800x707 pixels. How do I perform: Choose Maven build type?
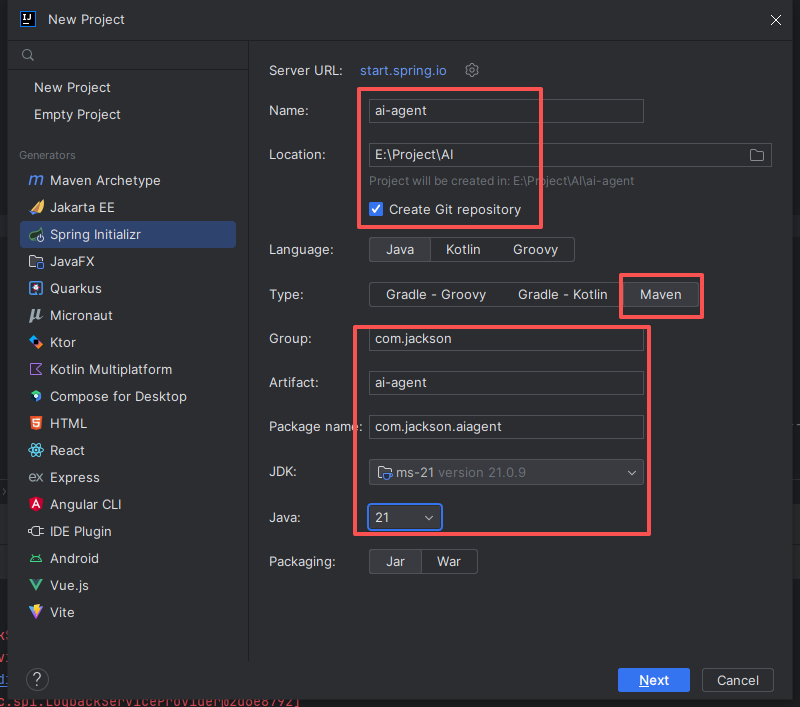pos(661,294)
